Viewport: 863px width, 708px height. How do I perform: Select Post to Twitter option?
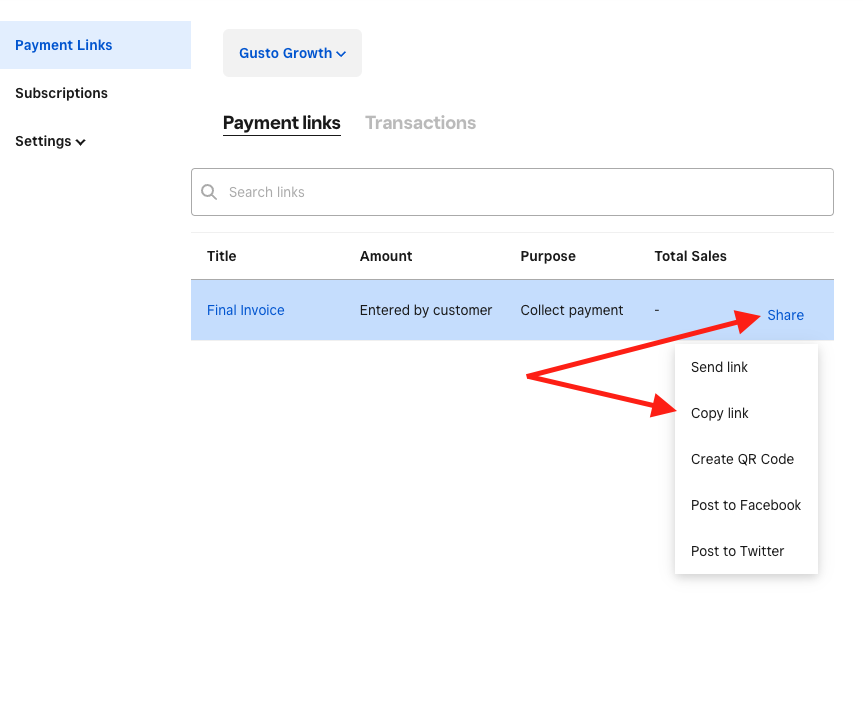tap(746, 551)
